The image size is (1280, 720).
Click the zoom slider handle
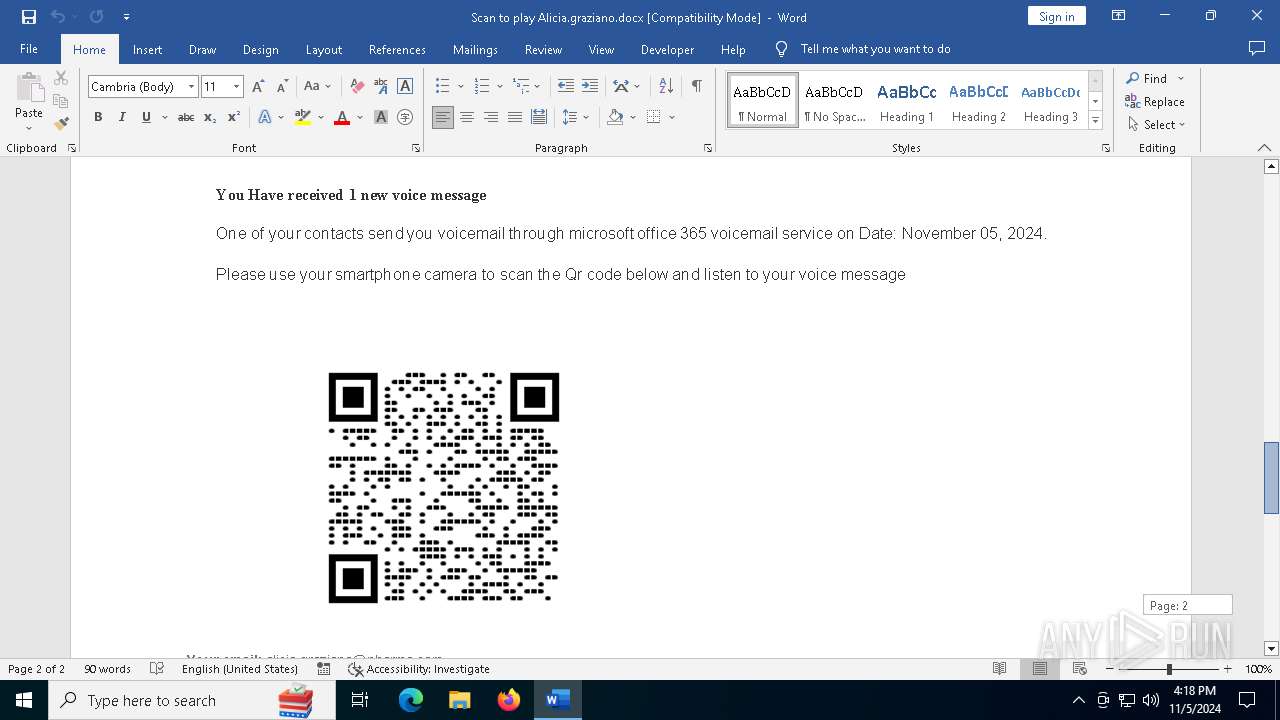coord(1169,669)
